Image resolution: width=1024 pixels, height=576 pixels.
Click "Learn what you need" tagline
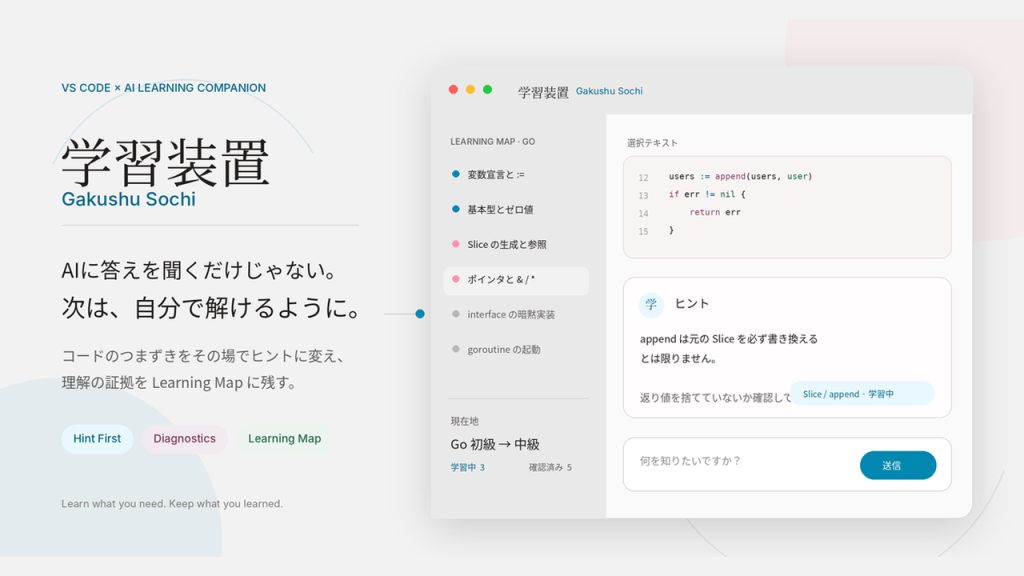pos(172,504)
